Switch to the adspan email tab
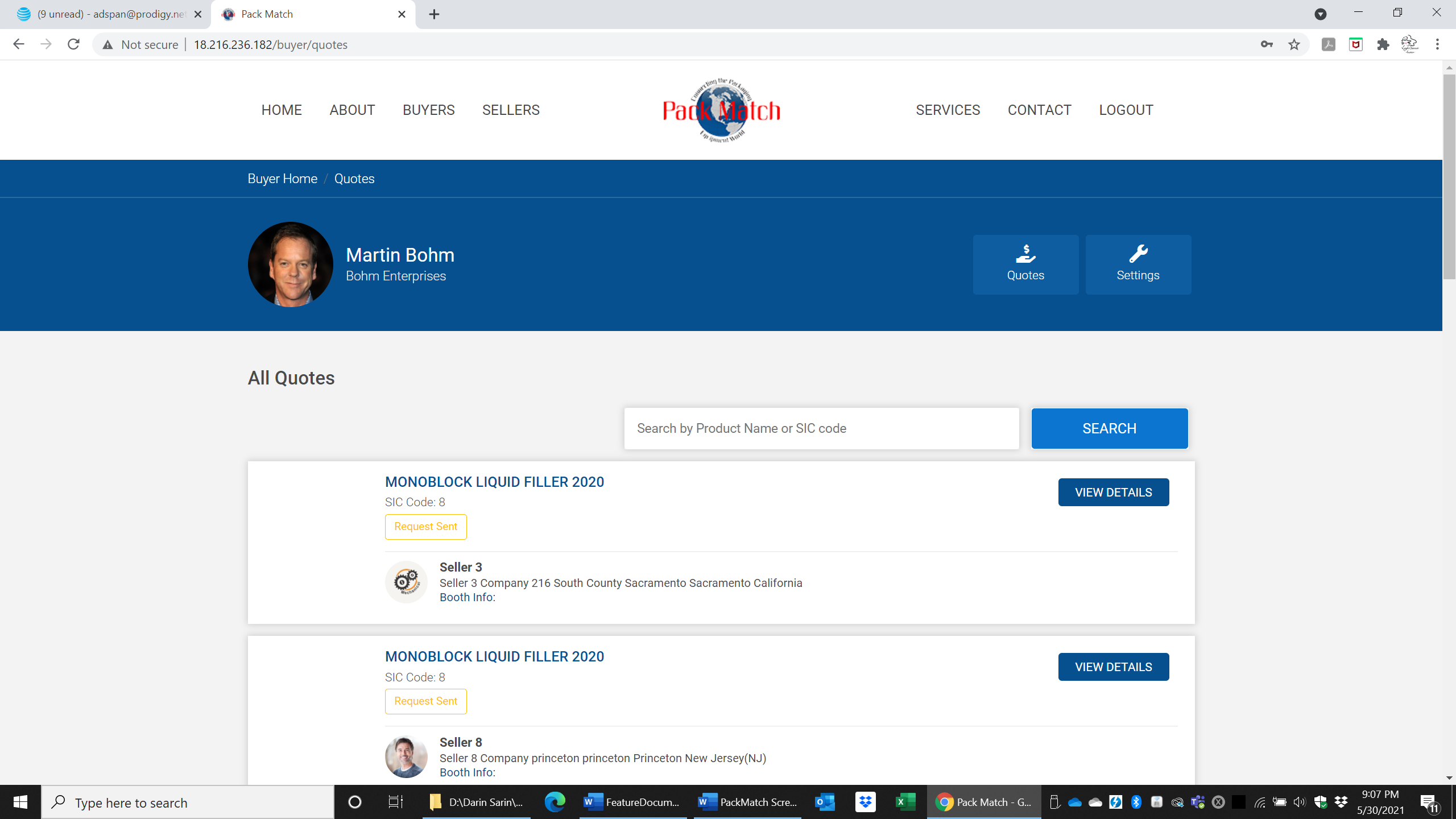1456x819 pixels. 108,14
